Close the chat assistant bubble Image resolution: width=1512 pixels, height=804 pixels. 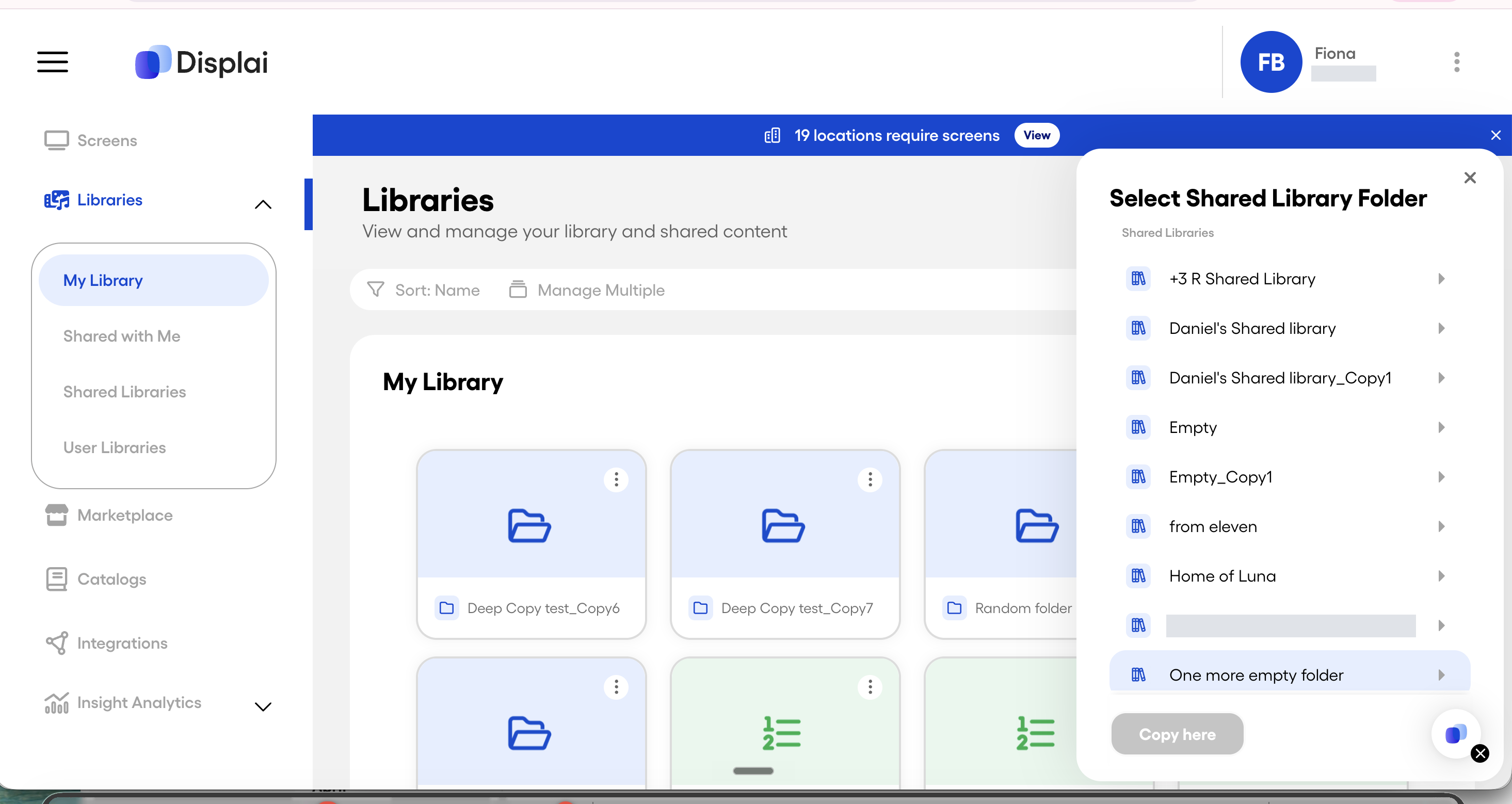[x=1479, y=753]
